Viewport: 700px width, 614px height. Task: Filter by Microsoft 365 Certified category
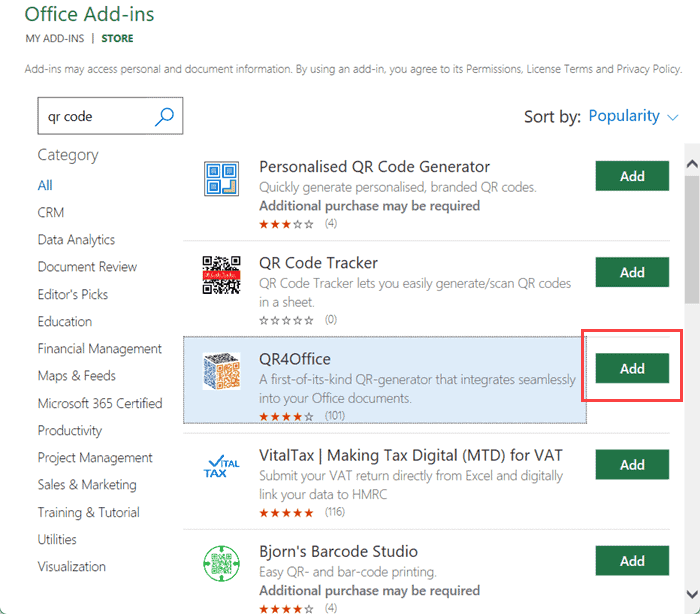99,403
